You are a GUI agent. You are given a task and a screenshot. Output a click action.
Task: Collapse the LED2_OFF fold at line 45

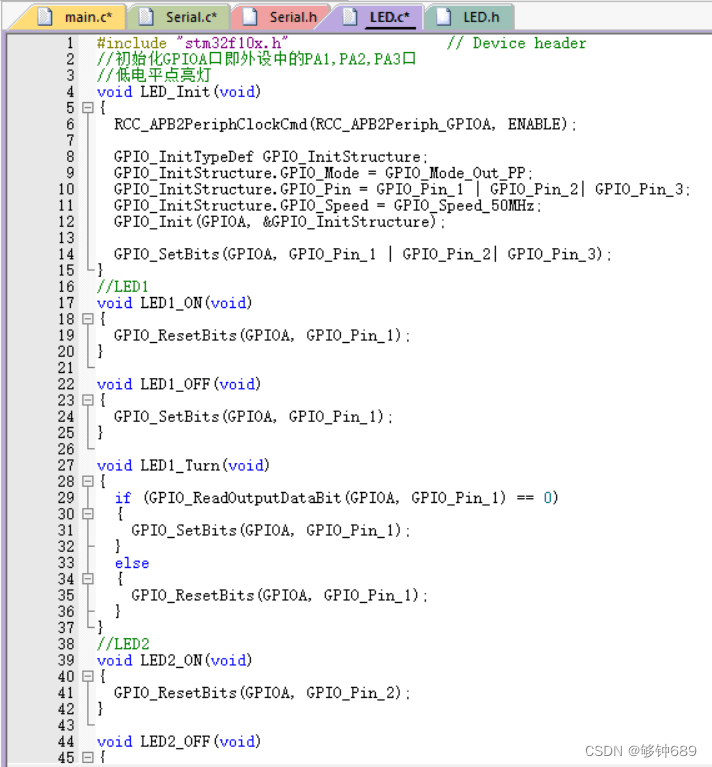click(88, 757)
